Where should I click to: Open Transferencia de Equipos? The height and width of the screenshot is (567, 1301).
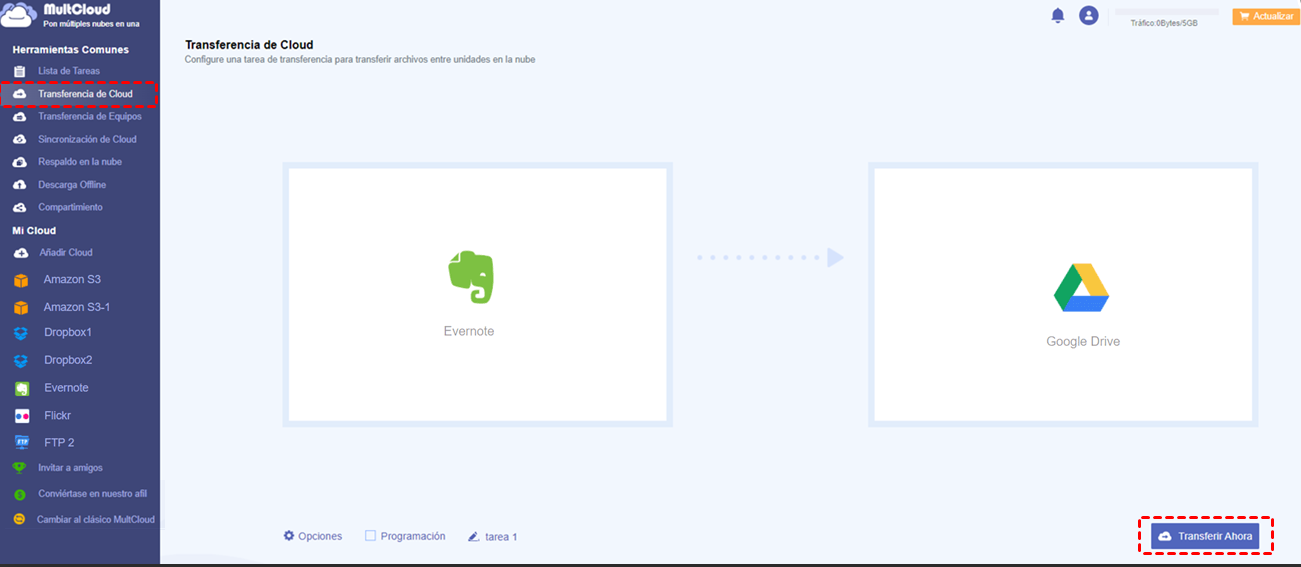coord(90,116)
